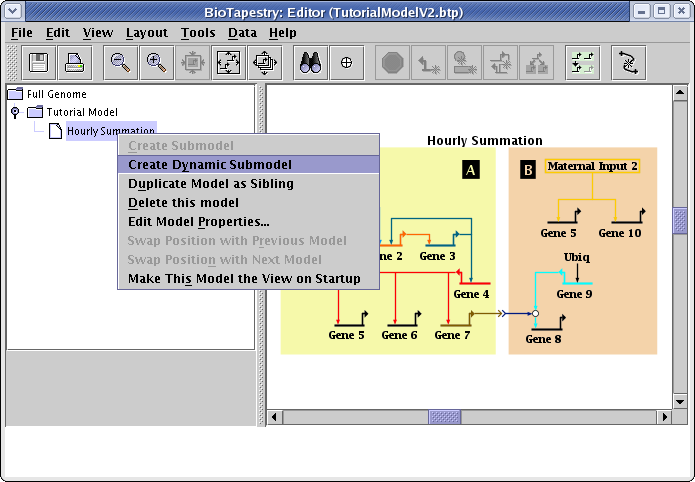The width and height of the screenshot is (695, 482).
Task: Click the Print toolbar icon
Action: point(73,63)
